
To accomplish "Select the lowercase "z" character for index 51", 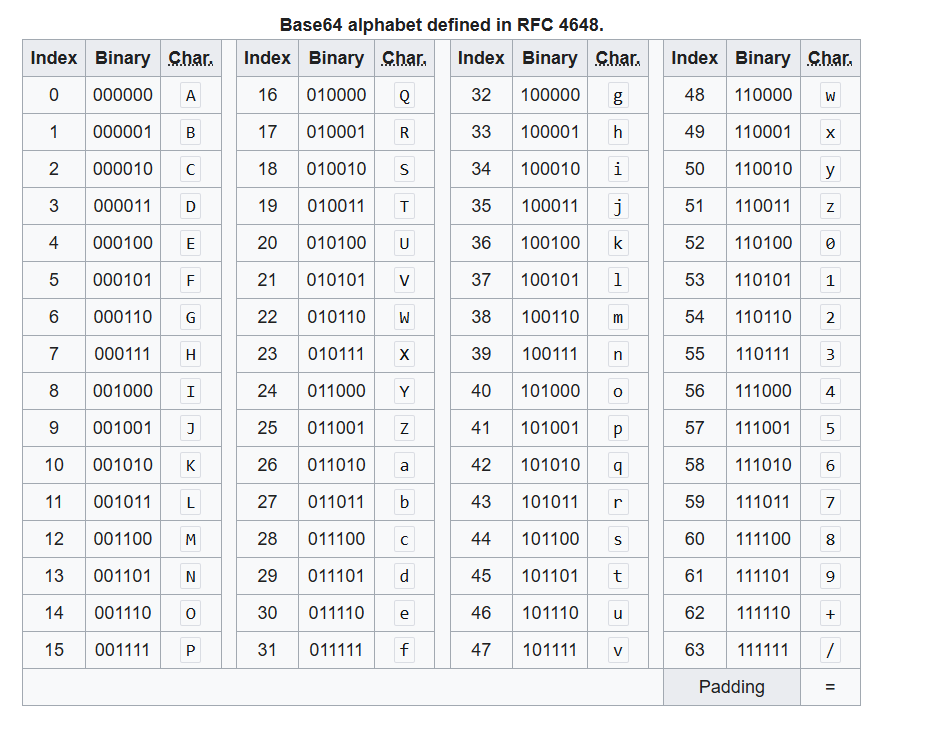I will 830,207.
